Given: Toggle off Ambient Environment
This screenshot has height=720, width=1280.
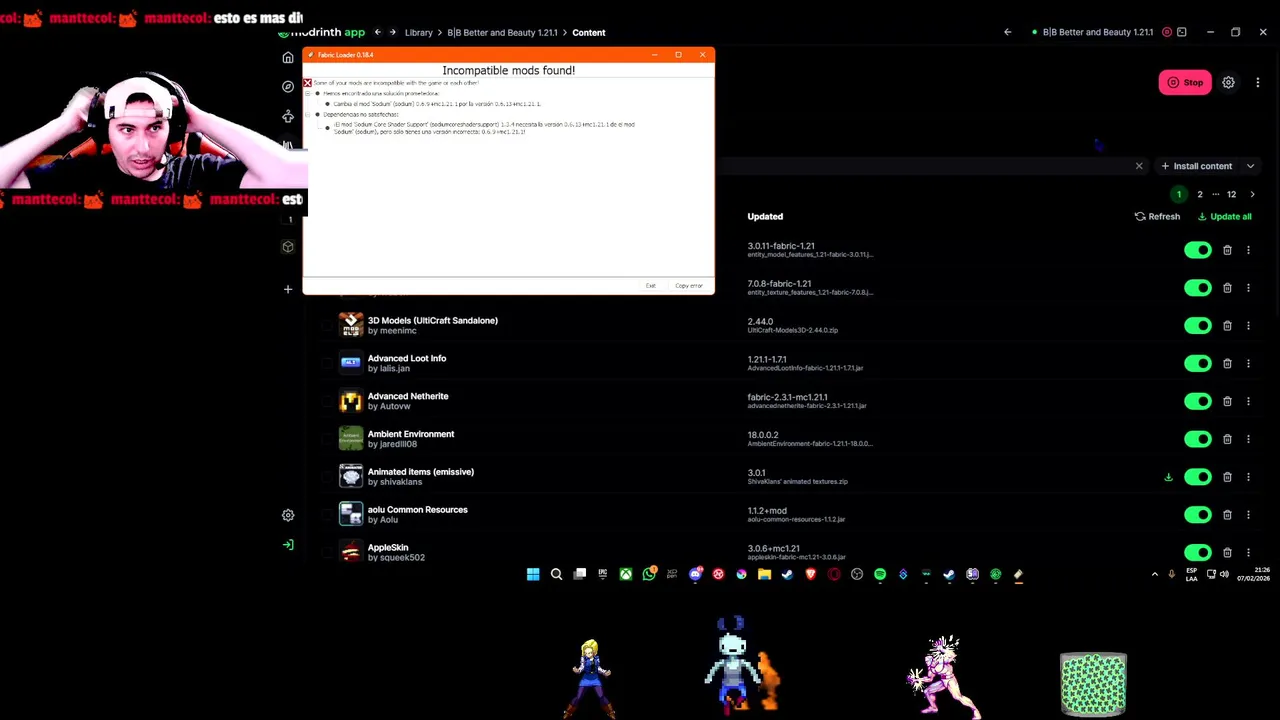Looking at the screenshot, I should click(1197, 439).
